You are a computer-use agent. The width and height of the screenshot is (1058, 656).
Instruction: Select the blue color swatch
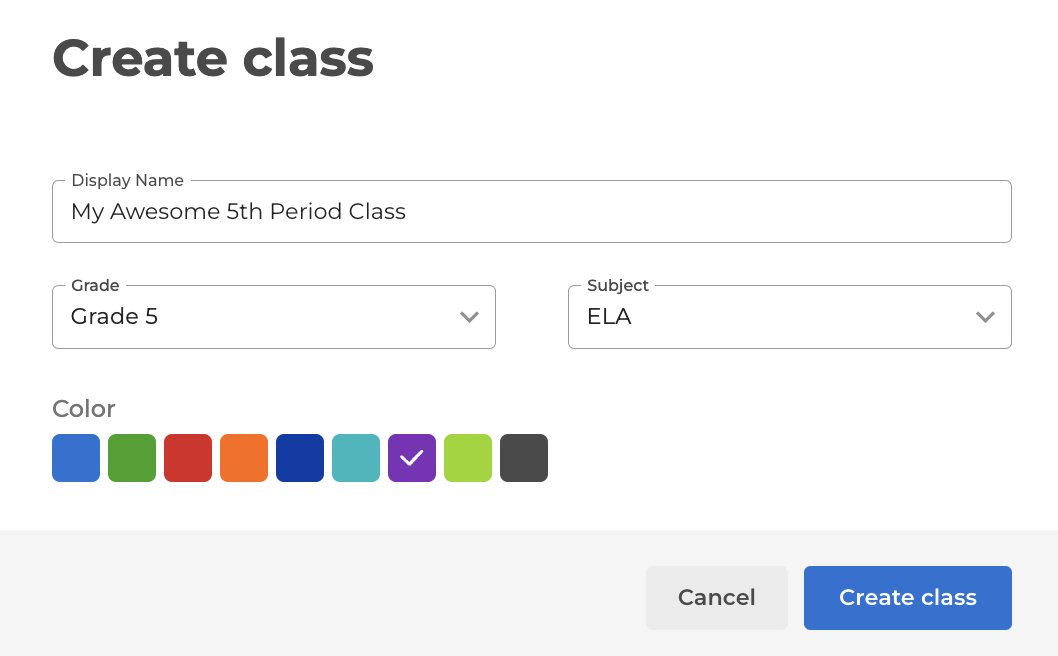76,458
